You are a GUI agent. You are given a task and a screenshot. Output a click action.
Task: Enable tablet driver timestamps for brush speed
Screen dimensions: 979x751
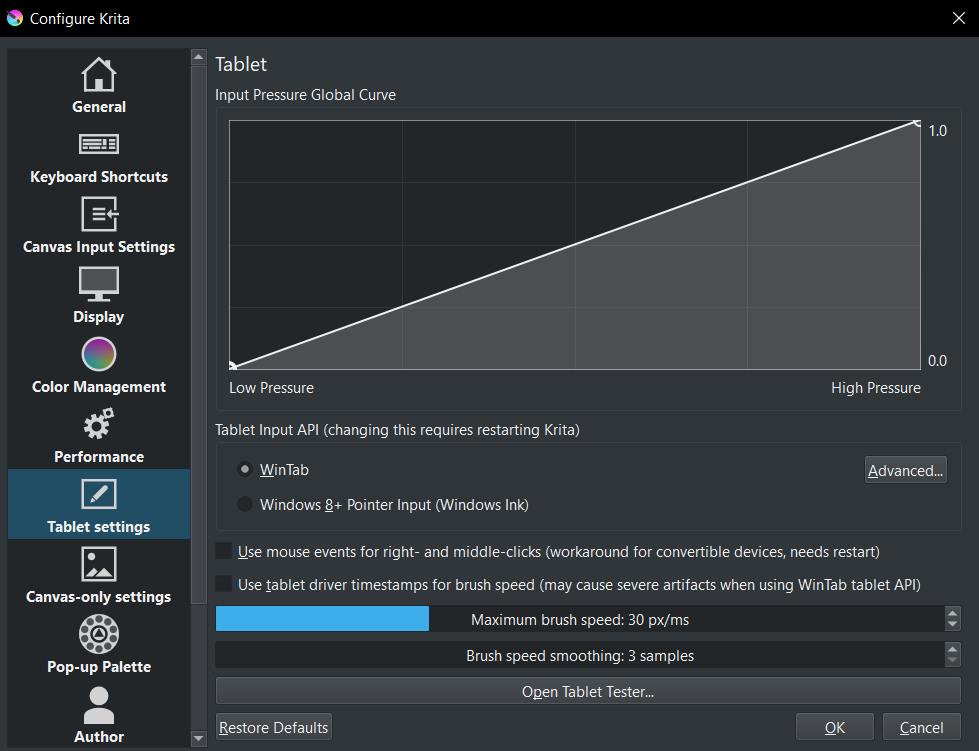(x=224, y=584)
